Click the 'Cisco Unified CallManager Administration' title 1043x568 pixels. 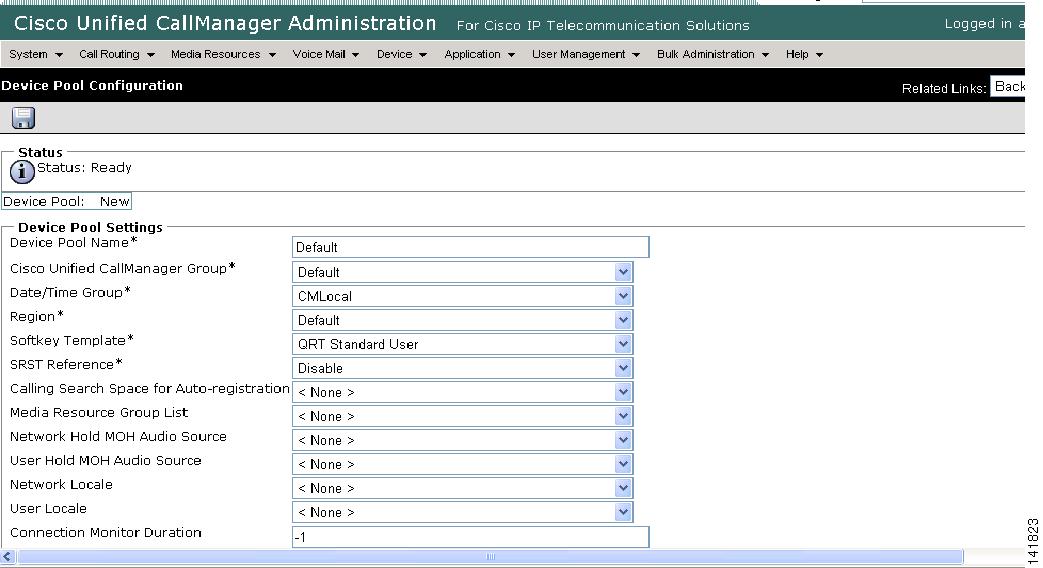point(225,23)
